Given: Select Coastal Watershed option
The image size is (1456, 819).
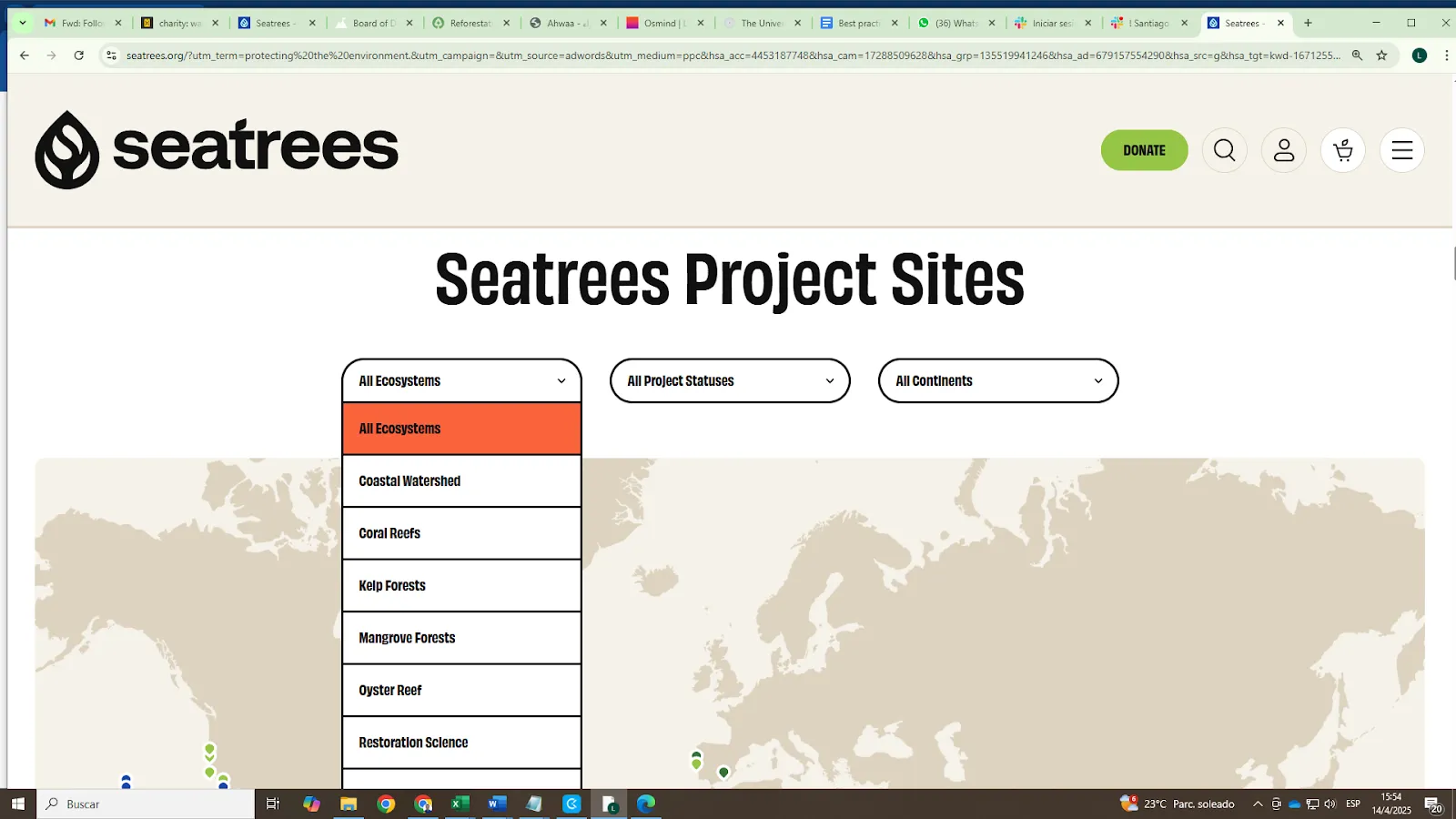Looking at the screenshot, I should pyautogui.click(x=461, y=480).
